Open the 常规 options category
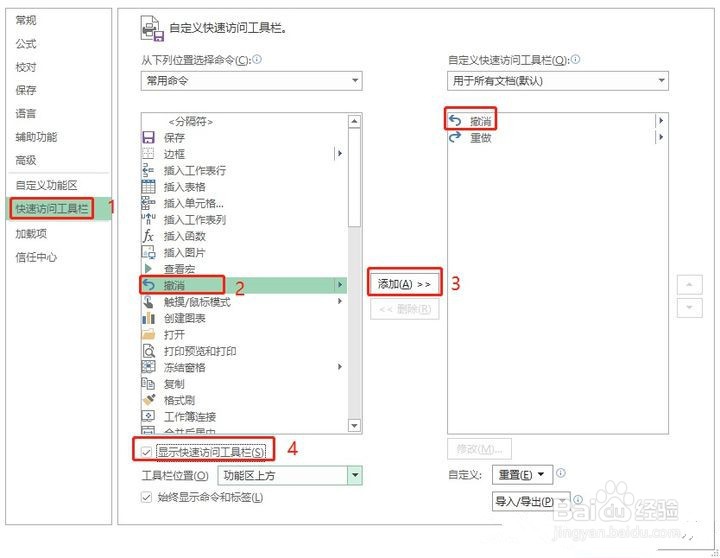Viewport: 720px width, 558px height. [x=26, y=20]
